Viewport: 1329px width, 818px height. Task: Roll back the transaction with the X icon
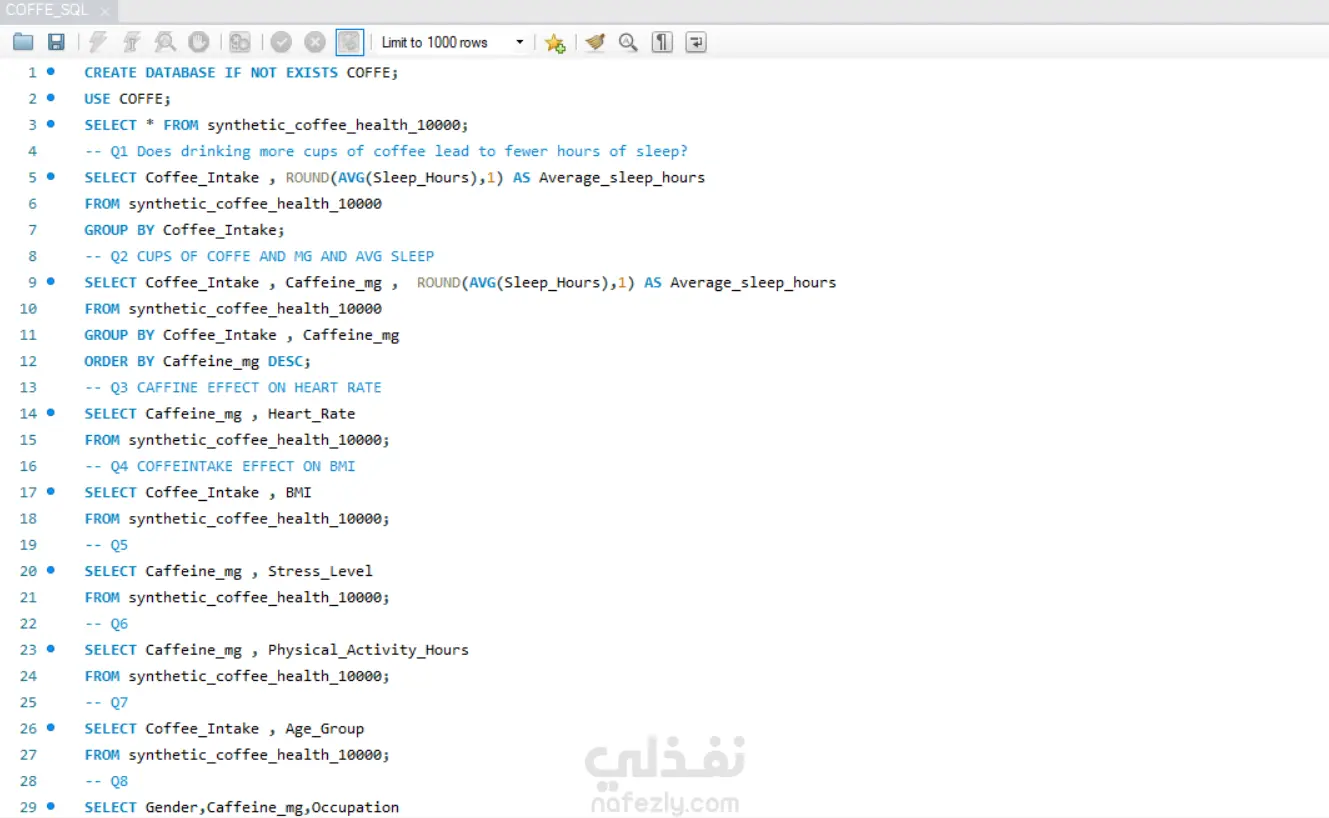[315, 42]
